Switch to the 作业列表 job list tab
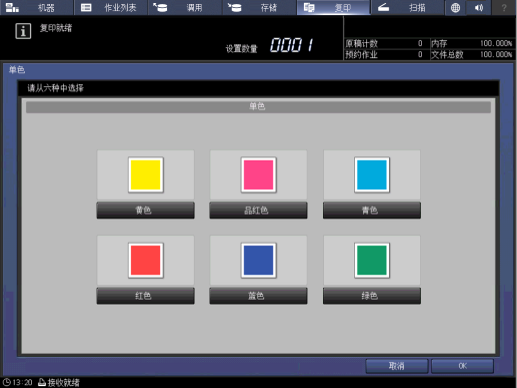The height and width of the screenshot is (388, 517). (x=111, y=7)
